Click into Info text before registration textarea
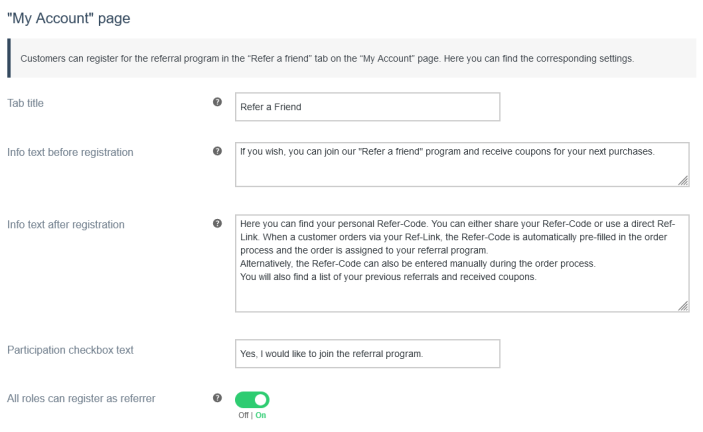The image size is (703, 432). 462,164
